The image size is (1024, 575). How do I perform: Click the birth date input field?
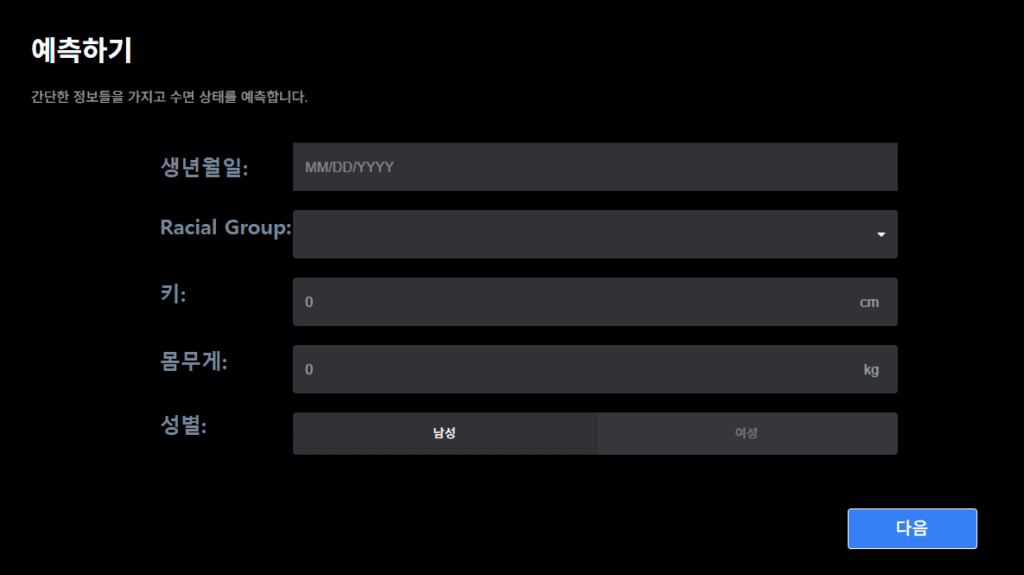[x=594, y=167]
